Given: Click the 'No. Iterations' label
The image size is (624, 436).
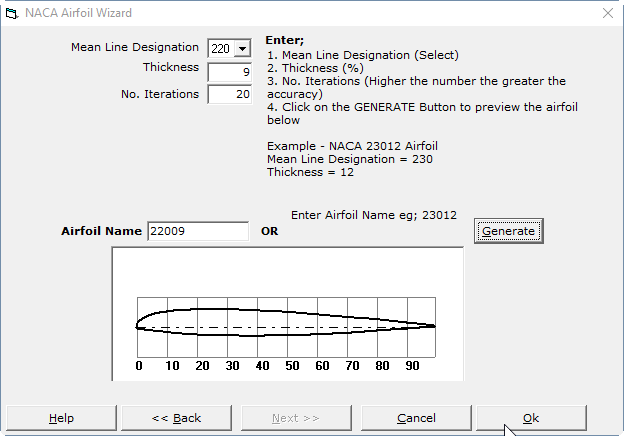Looking at the screenshot, I should [160, 94].
